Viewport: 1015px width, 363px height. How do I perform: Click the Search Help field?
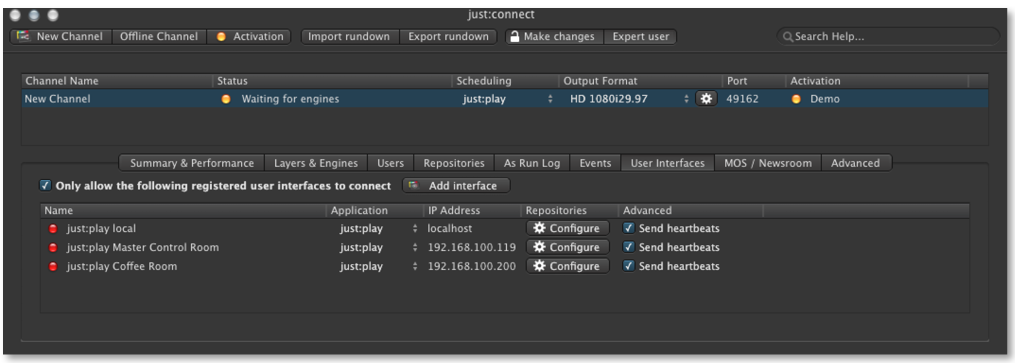(888, 37)
